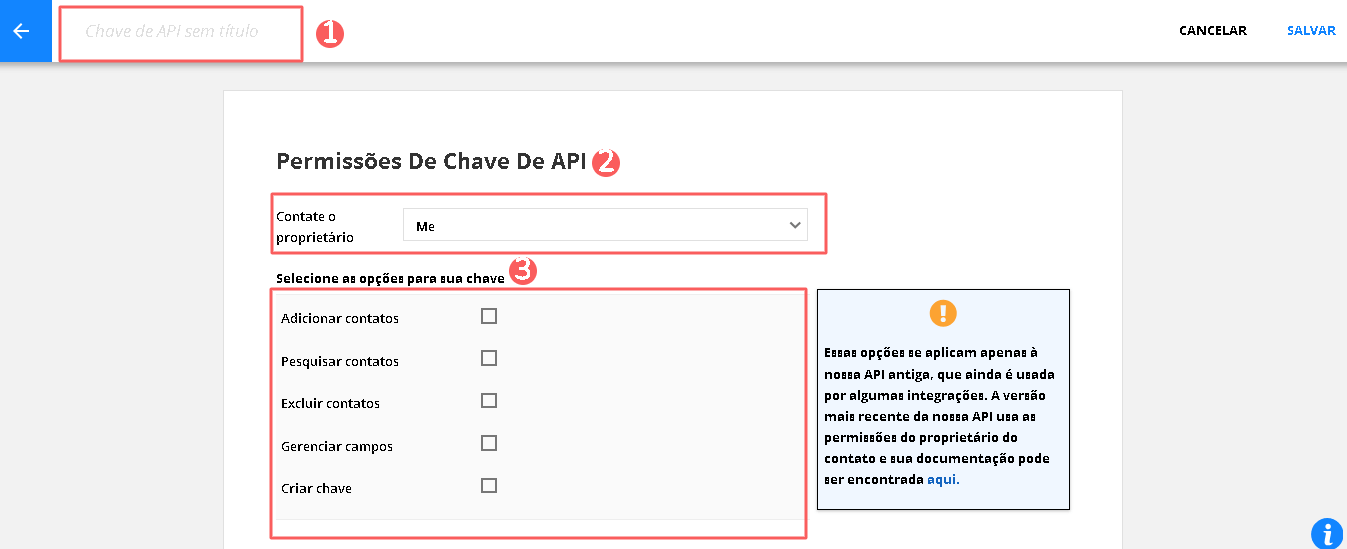Click the orange warning exclamation icon
Viewport: 1347px width, 549px height.
[942, 313]
